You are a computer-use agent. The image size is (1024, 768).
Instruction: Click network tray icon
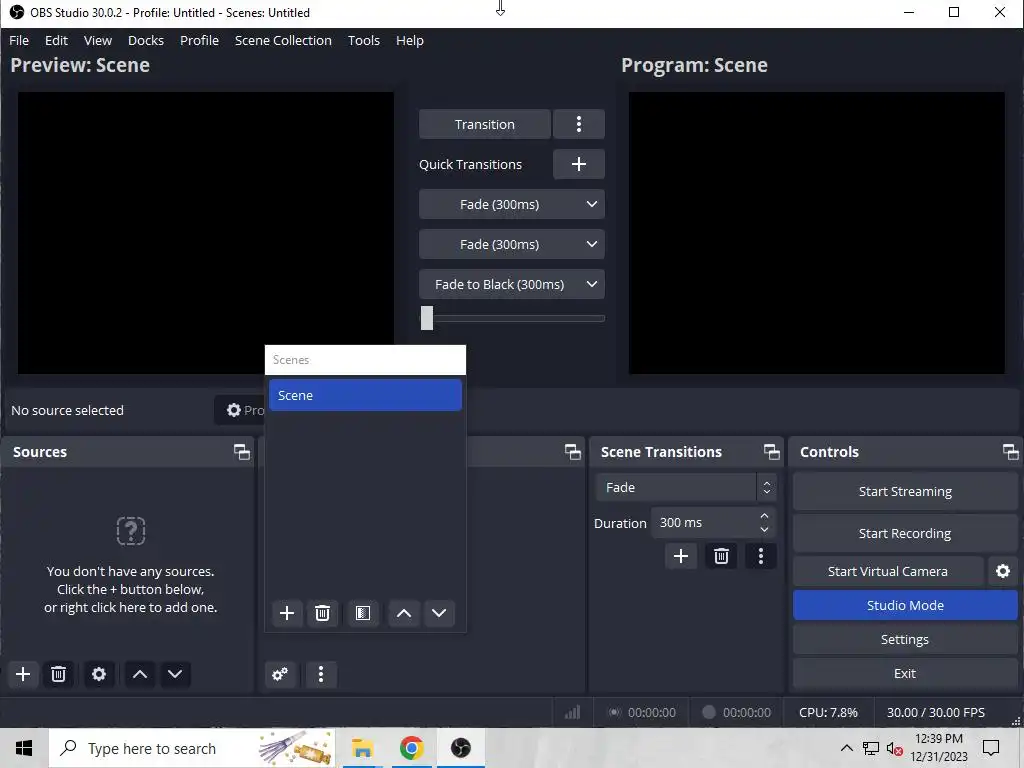[871, 748]
